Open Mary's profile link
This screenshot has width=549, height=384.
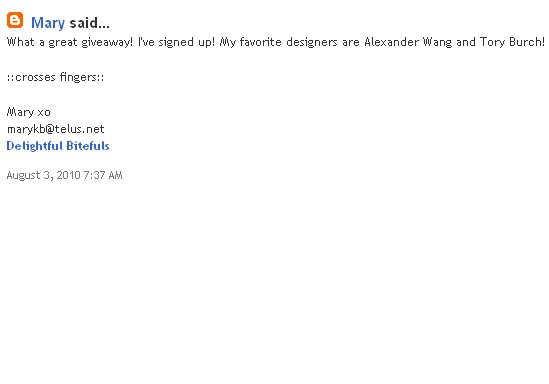(x=48, y=23)
